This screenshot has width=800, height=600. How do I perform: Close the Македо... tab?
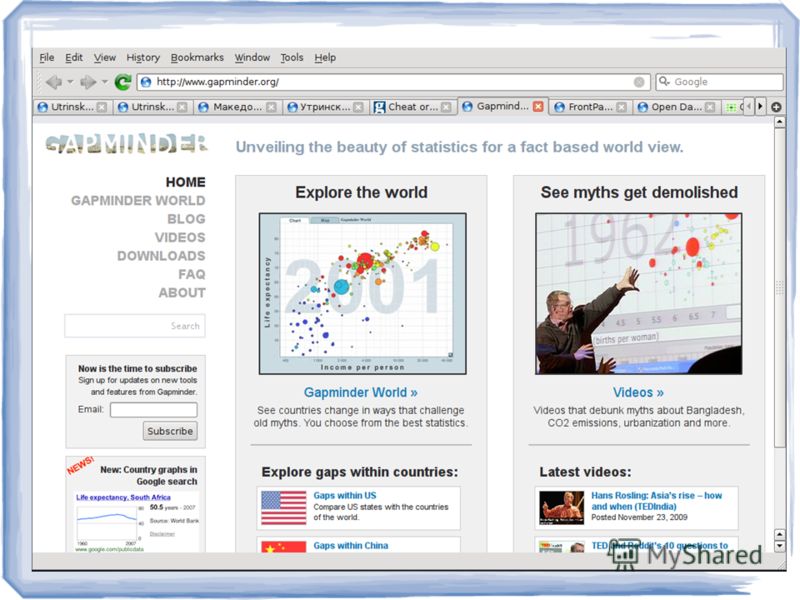(x=271, y=107)
